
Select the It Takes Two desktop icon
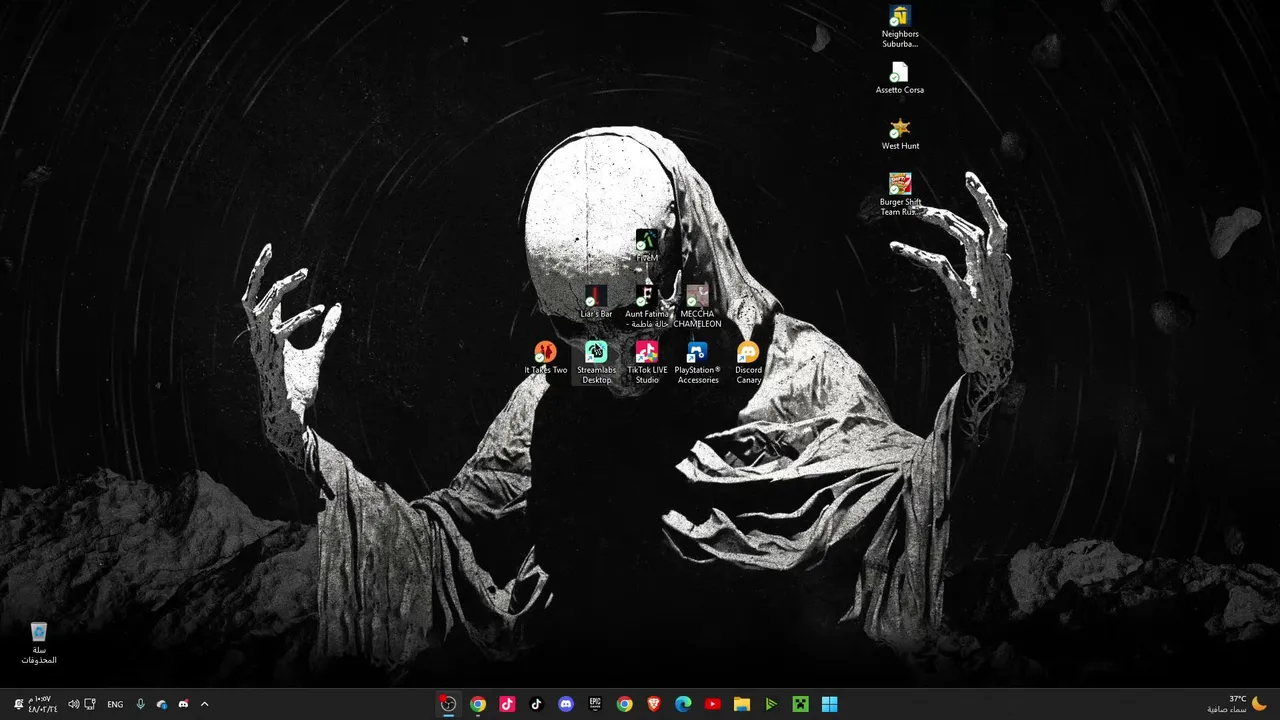click(545, 358)
